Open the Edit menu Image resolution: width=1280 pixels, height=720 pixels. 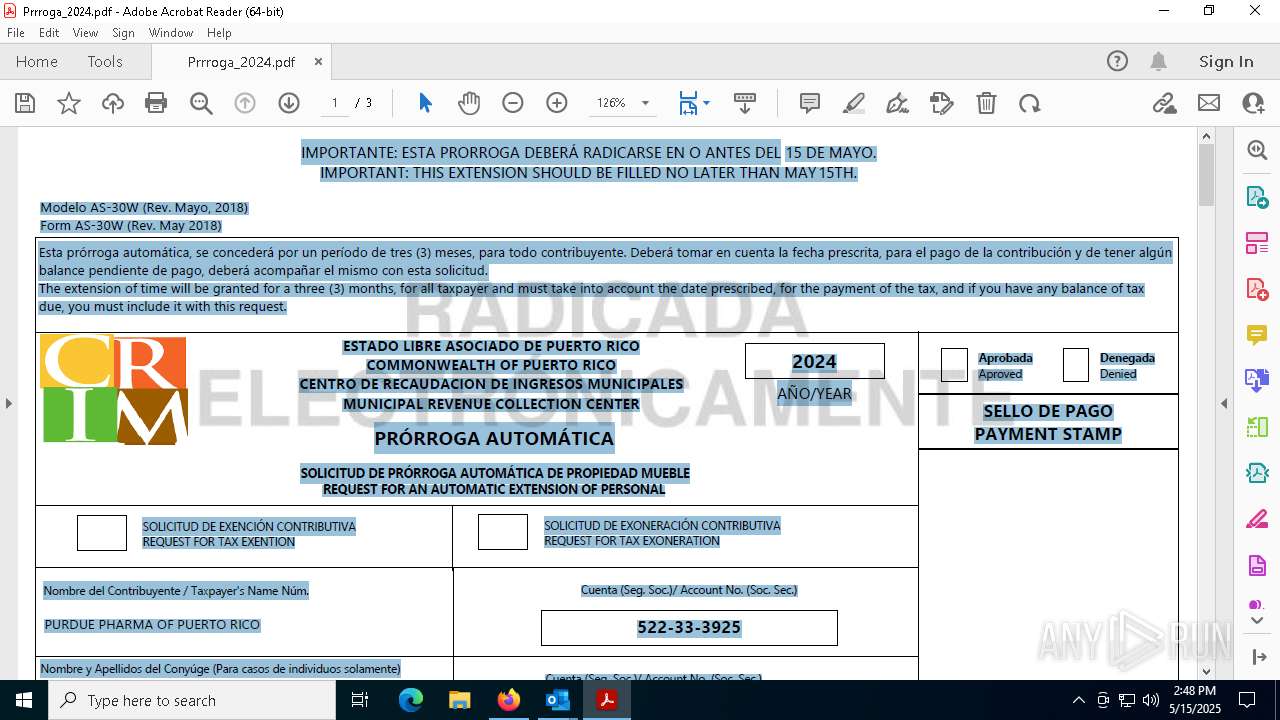coord(49,33)
